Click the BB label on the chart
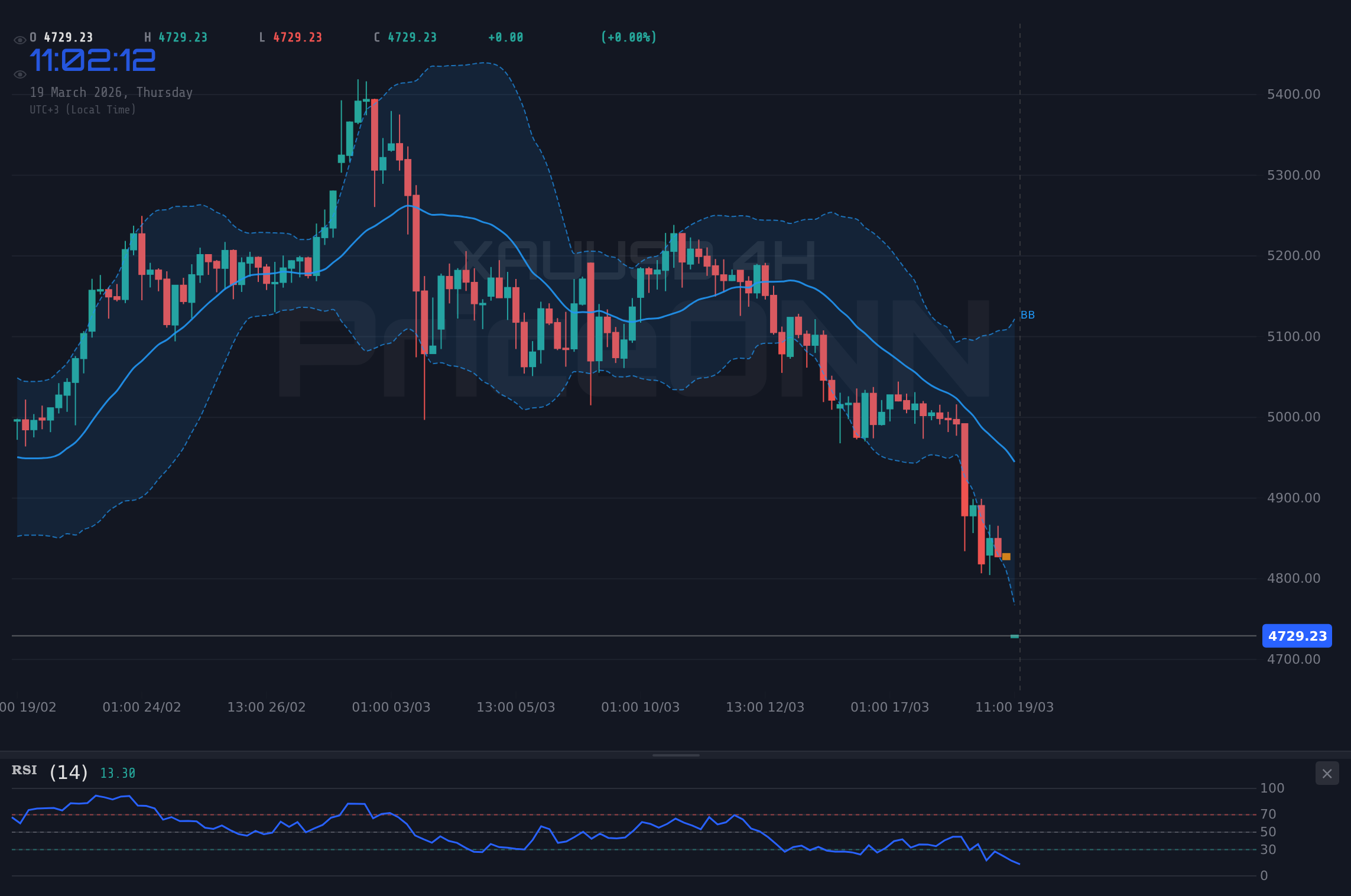Image resolution: width=1351 pixels, height=896 pixels. click(1028, 315)
